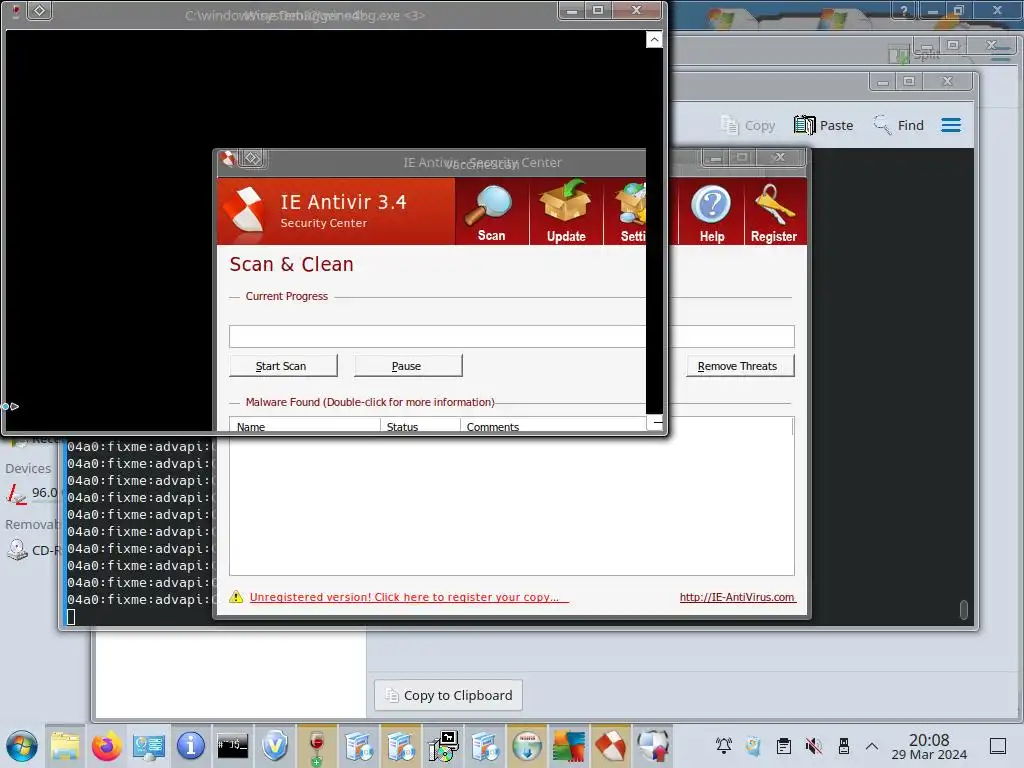Launch Firefox from the taskbar
Viewport: 1024px width, 768px height.
point(106,746)
